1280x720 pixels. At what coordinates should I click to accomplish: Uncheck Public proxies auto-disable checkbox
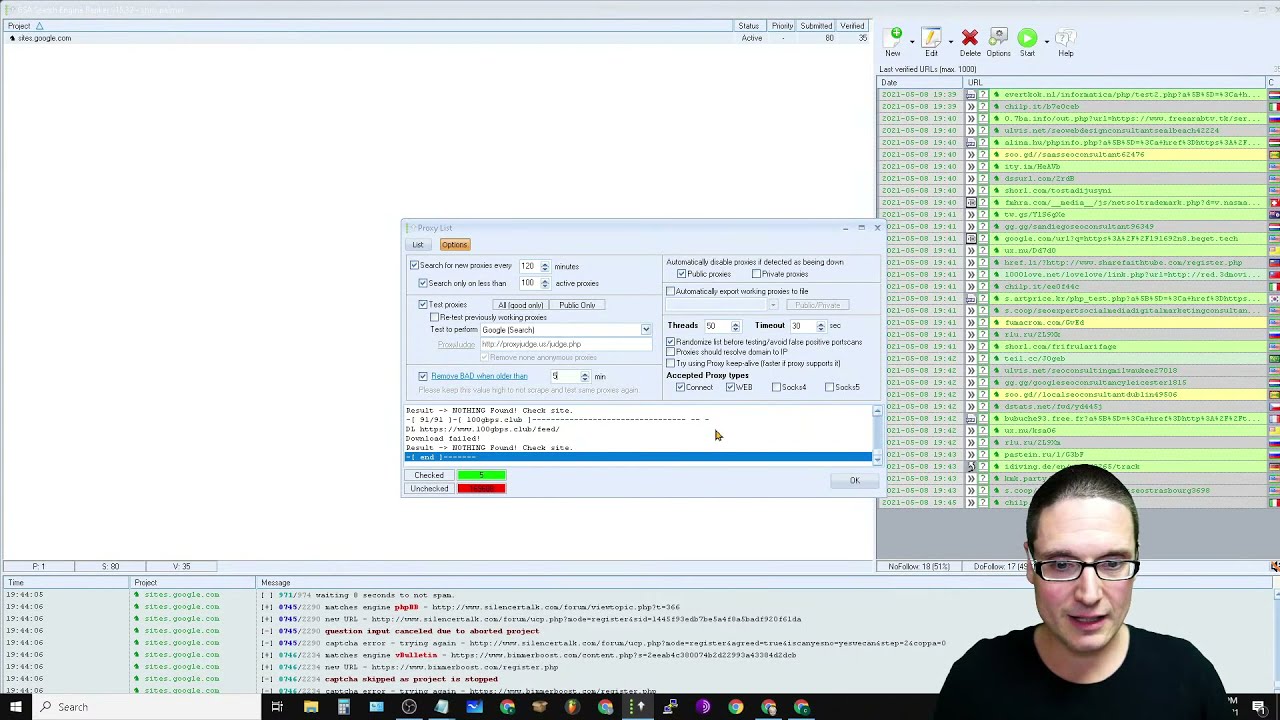[681, 274]
